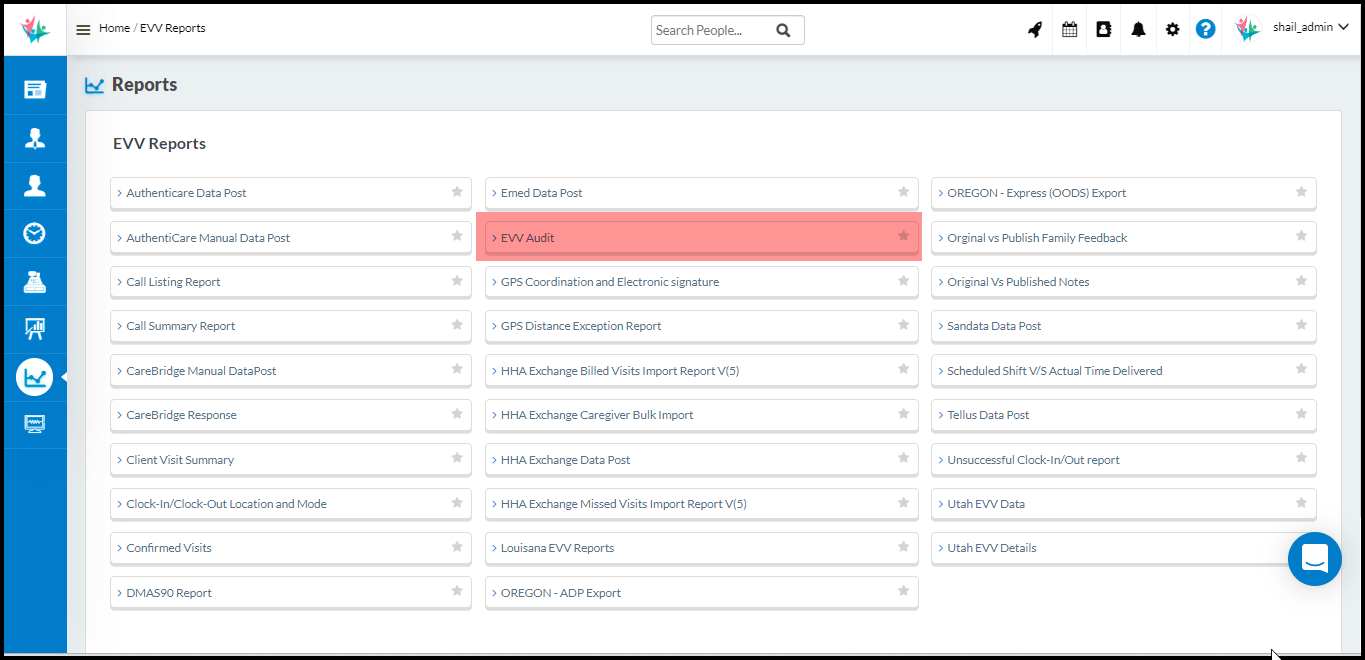Open the contacts address book icon
The height and width of the screenshot is (660, 1365).
coord(1104,30)
